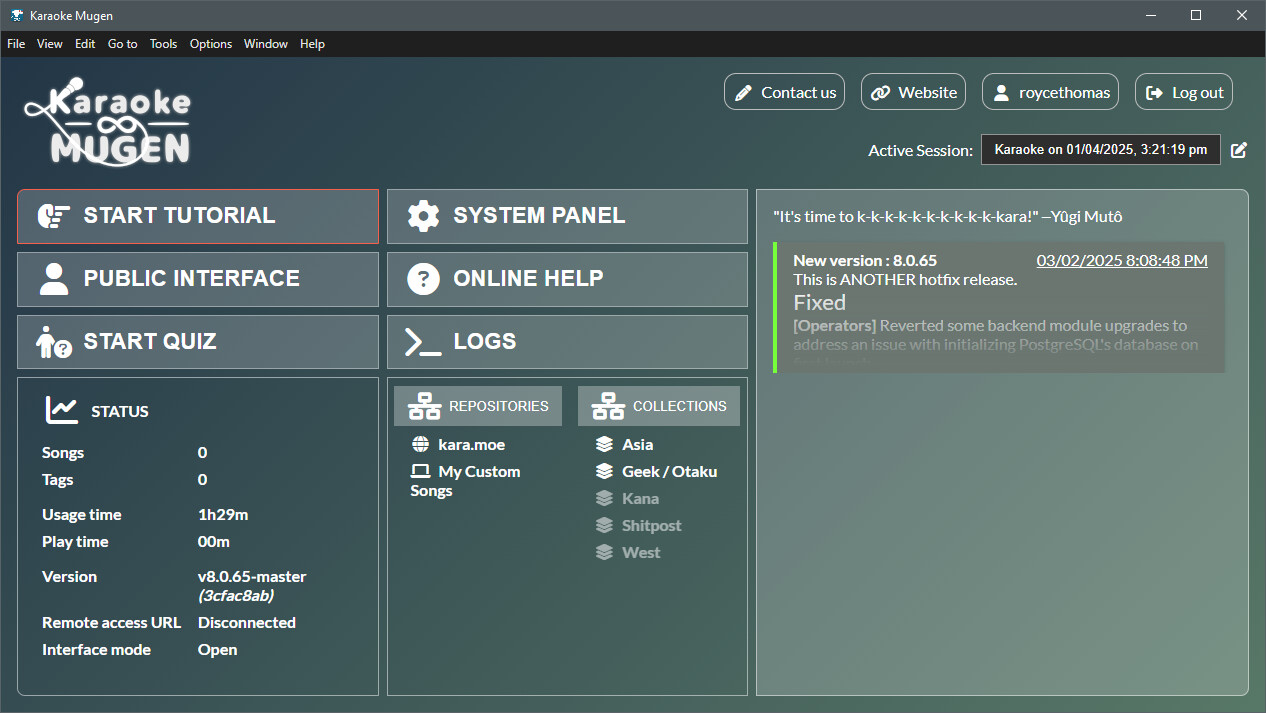Click the Online Help question mark icon
The height and width of the screenshot is (713, 1266).
tap(424, 279)
